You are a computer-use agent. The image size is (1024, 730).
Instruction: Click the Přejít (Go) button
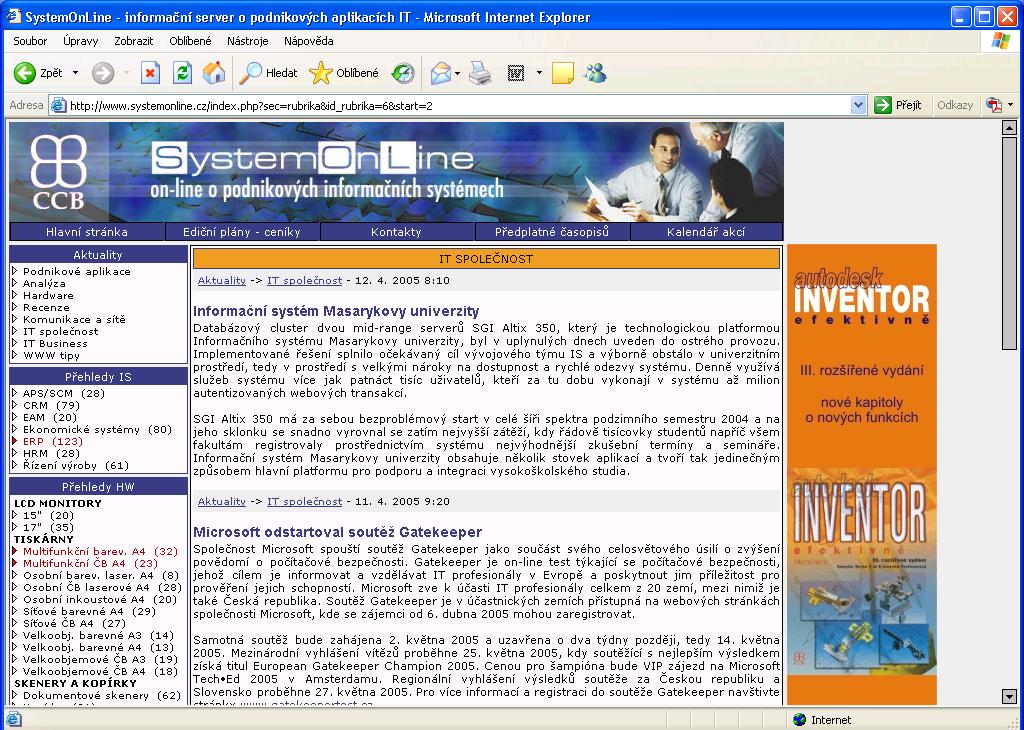coord(899,105)
